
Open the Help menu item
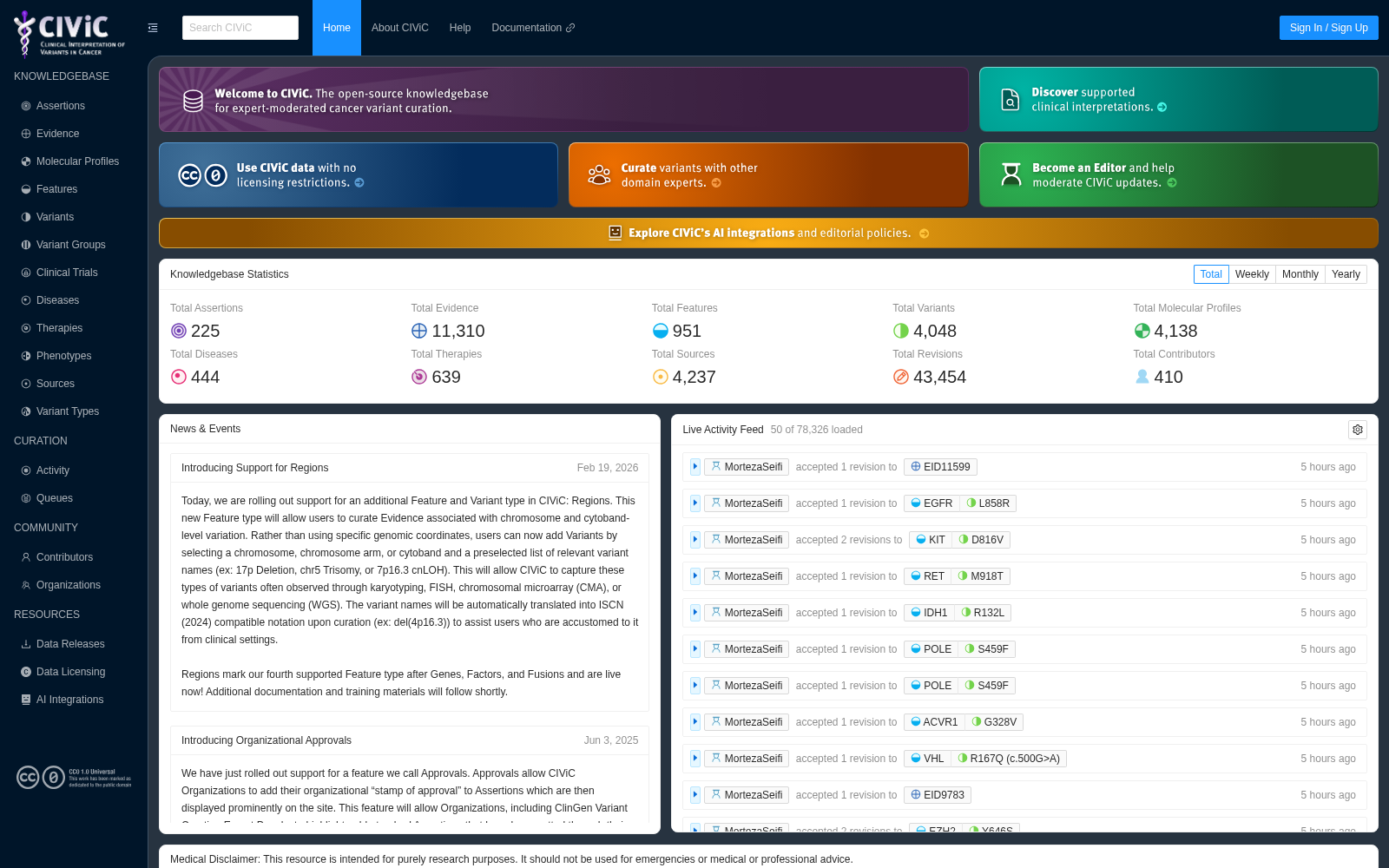click(x=460, y=28)
